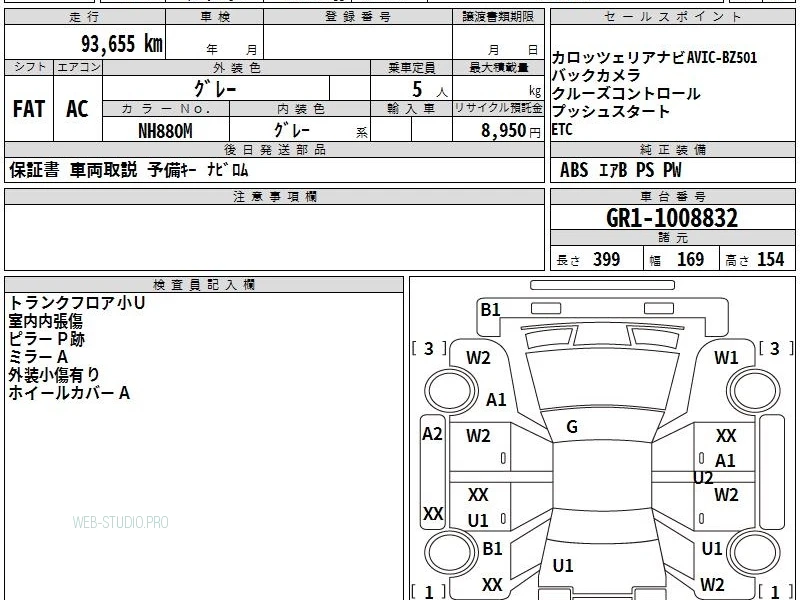The height and width of the screenshot is (600, 800).
Task: Click the リサイクル預託金 header cell
Action: pyautogui.click(x=498, y=109)
